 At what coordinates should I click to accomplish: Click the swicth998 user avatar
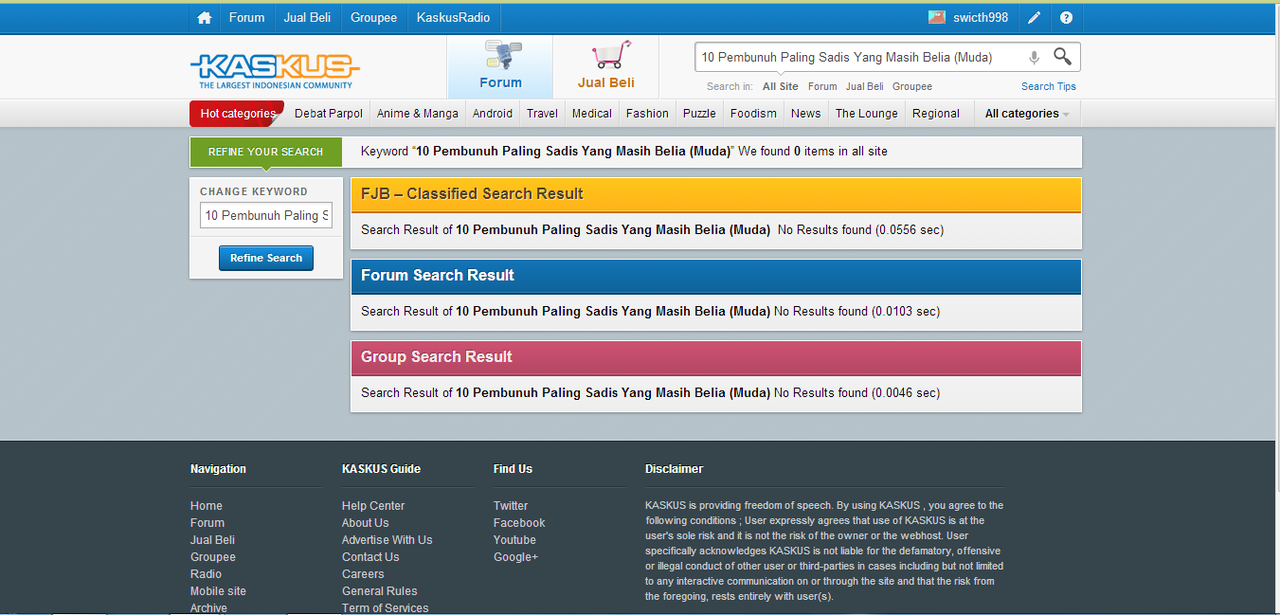[x=937, y=17]
